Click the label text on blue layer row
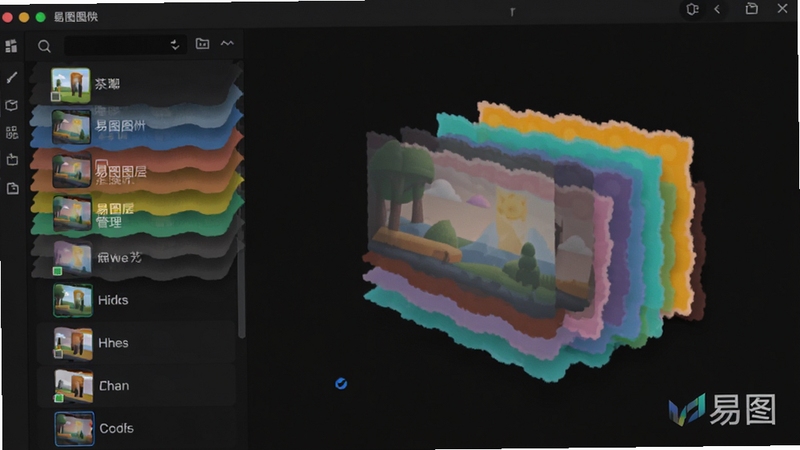The width and height of the screenshot is (800, 450). pos(120,126)
